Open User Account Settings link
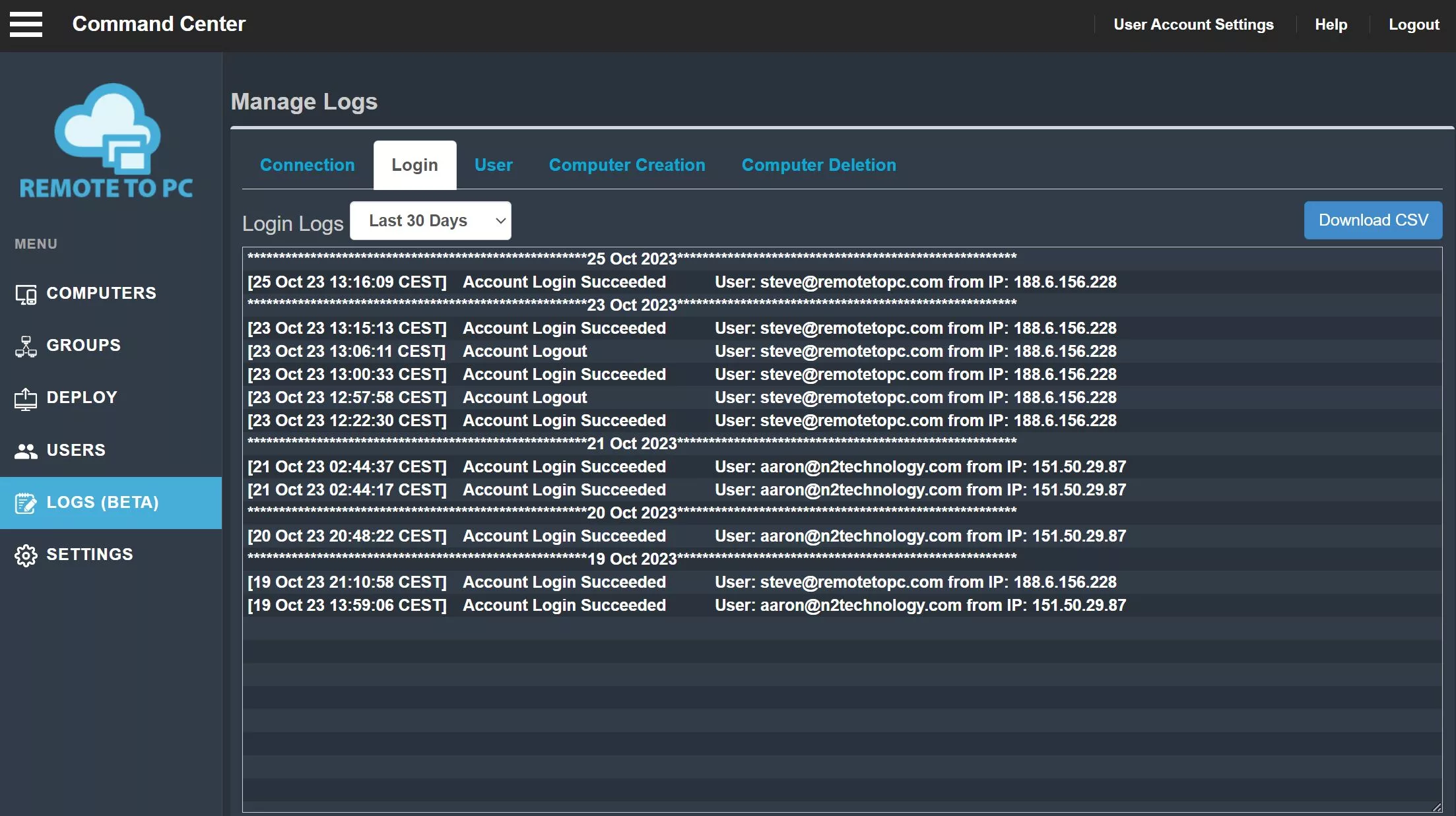 click(1193, 24)
